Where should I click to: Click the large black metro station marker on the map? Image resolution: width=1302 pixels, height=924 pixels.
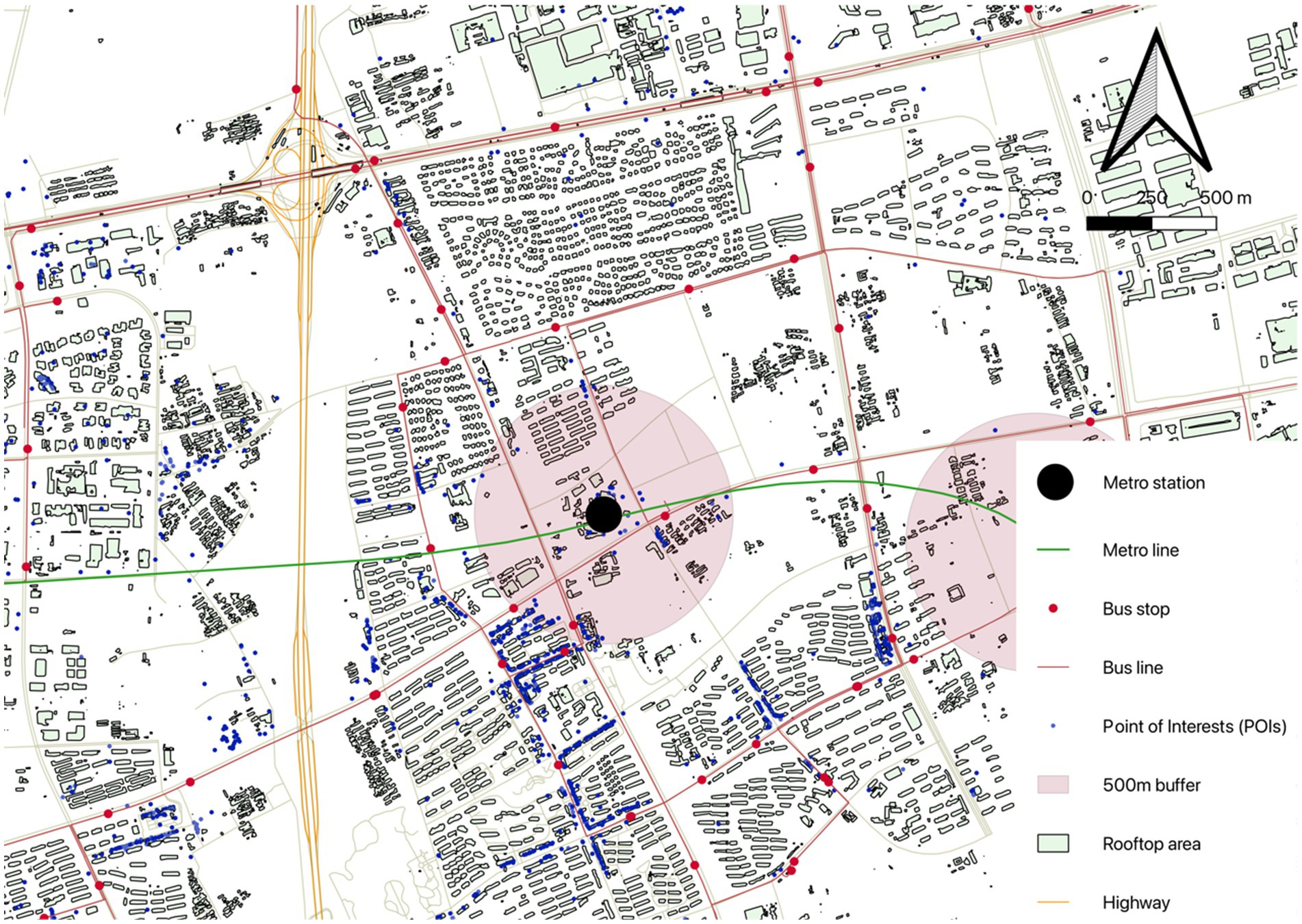[604, 515]
